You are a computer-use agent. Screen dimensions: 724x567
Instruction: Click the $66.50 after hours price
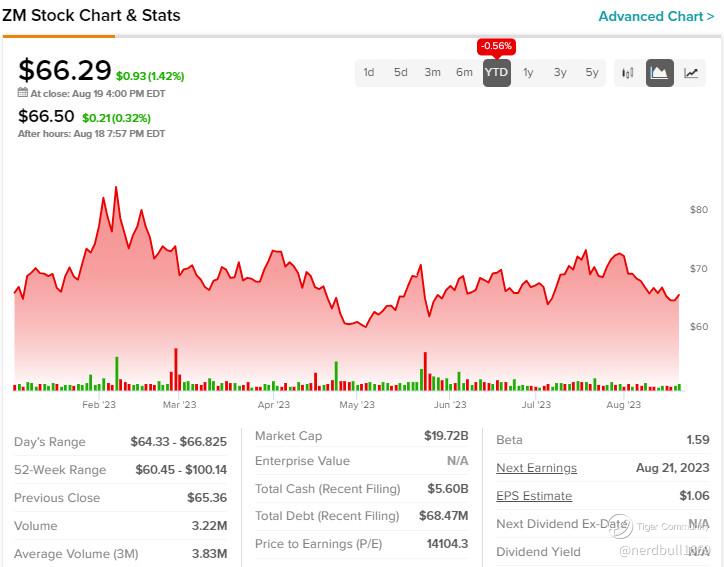point(46,116)
